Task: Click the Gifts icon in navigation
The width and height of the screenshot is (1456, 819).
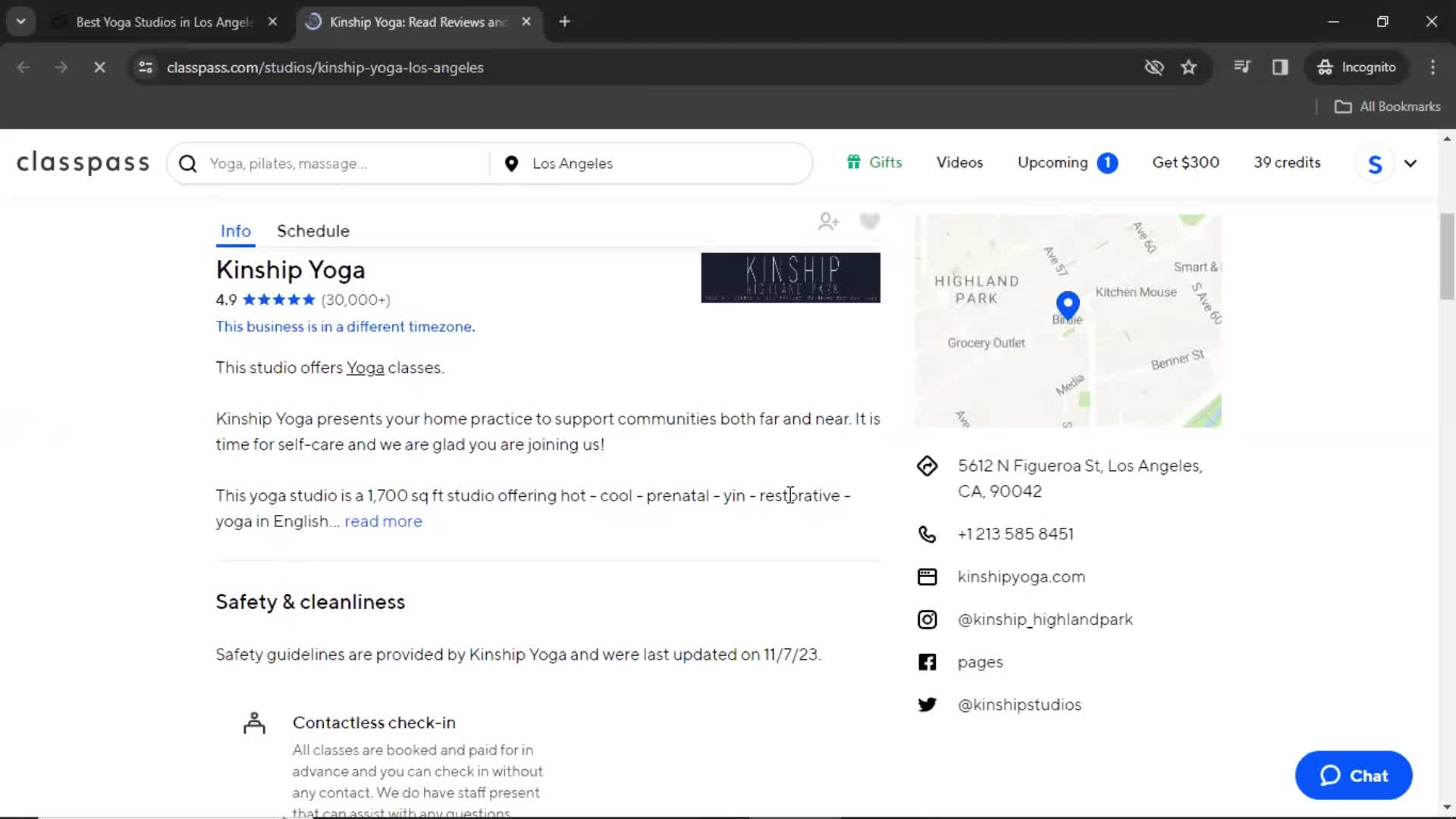Action: pos(852,162)
